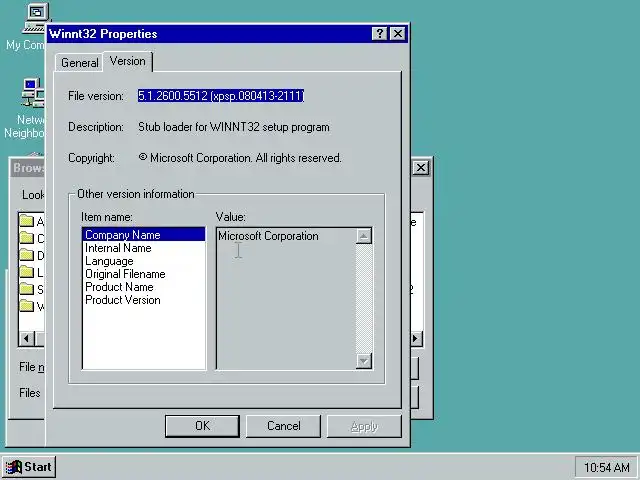Click the greyed-out Apply button

pos(364,426)
